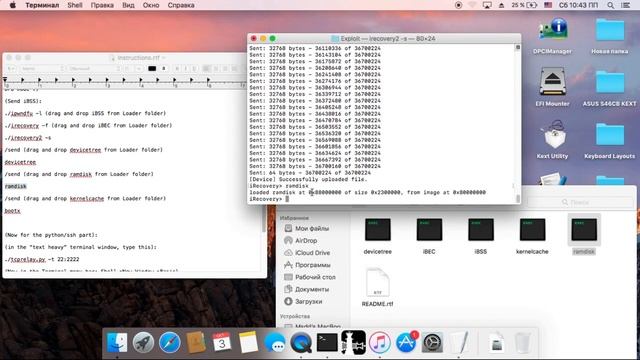Viewport: 640px width, 360px height.
Task: Open font family dropdown in TextEdit
Action: (x=43, y=69)
